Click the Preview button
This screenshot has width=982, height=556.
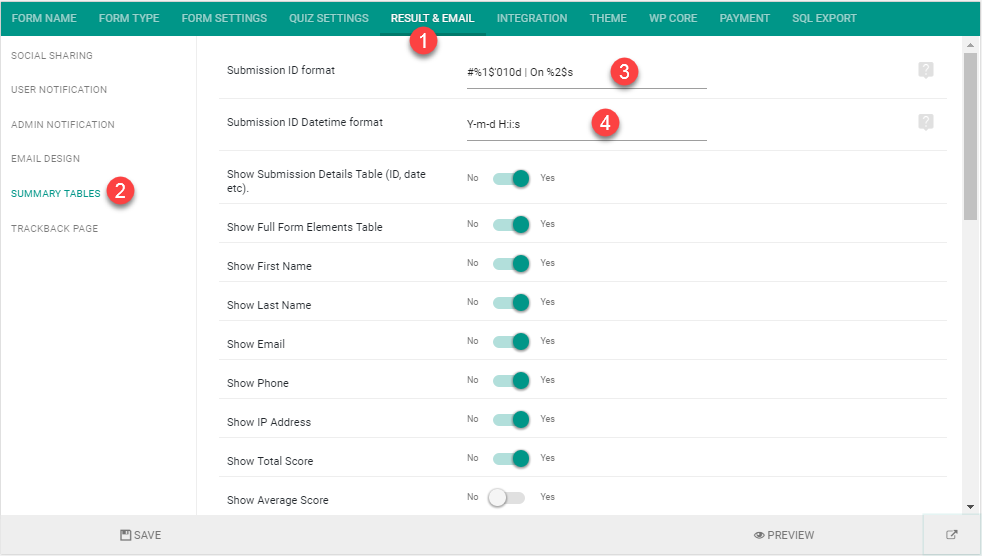coord(784,535)
